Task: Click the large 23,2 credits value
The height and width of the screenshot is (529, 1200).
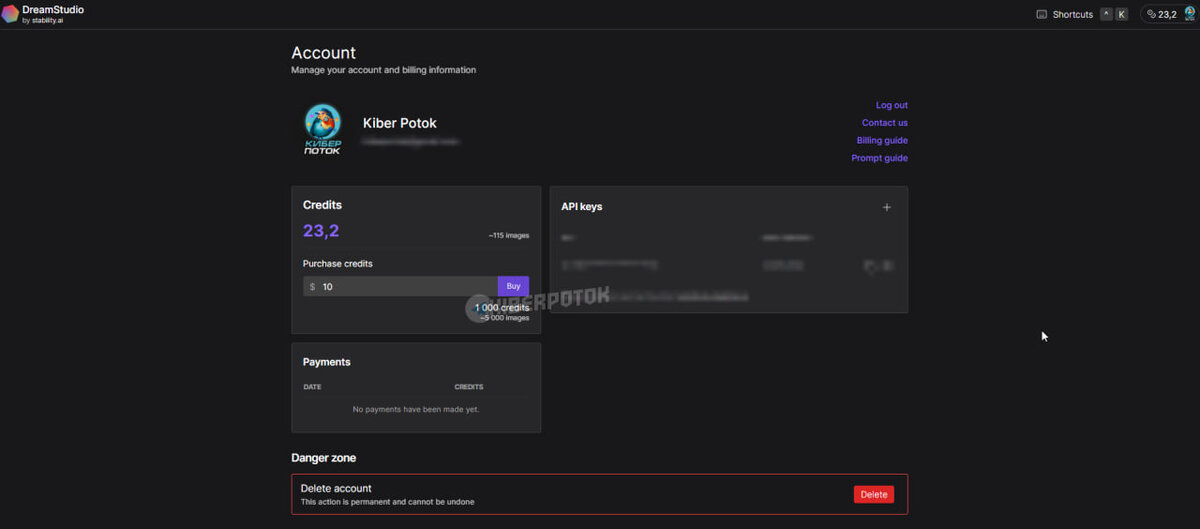Action: coord(321,231)
